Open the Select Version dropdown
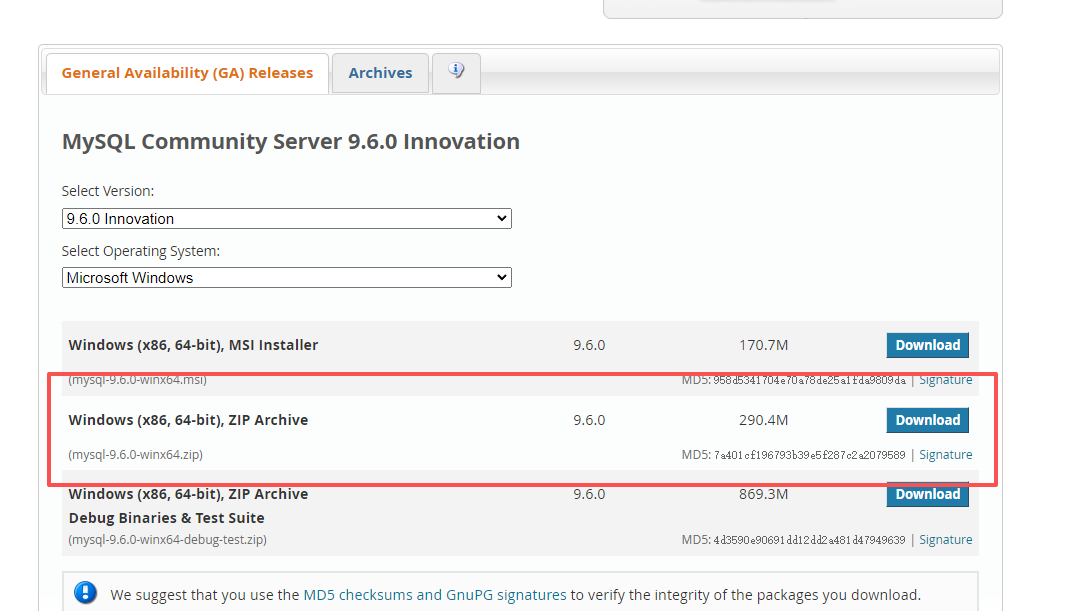 286,218
